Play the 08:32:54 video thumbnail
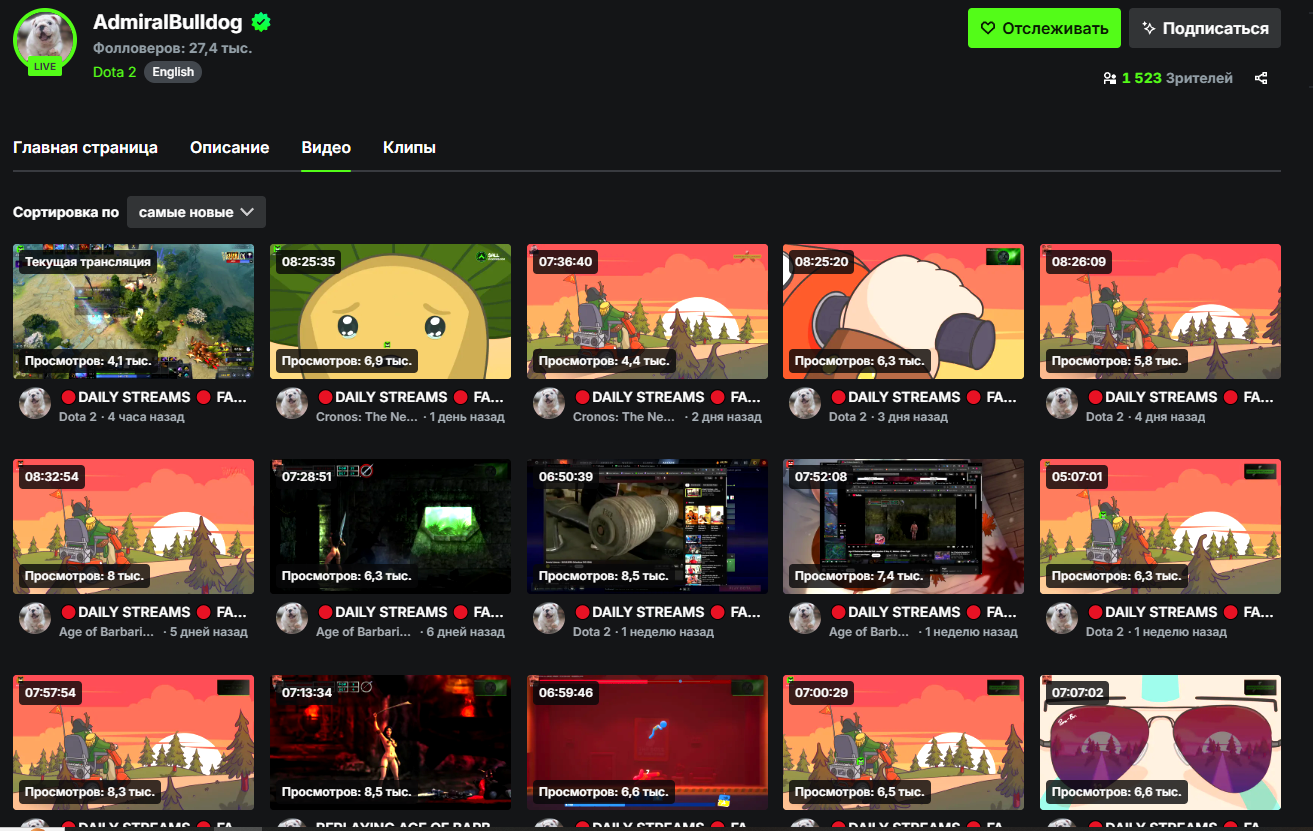 pos(133,527)
